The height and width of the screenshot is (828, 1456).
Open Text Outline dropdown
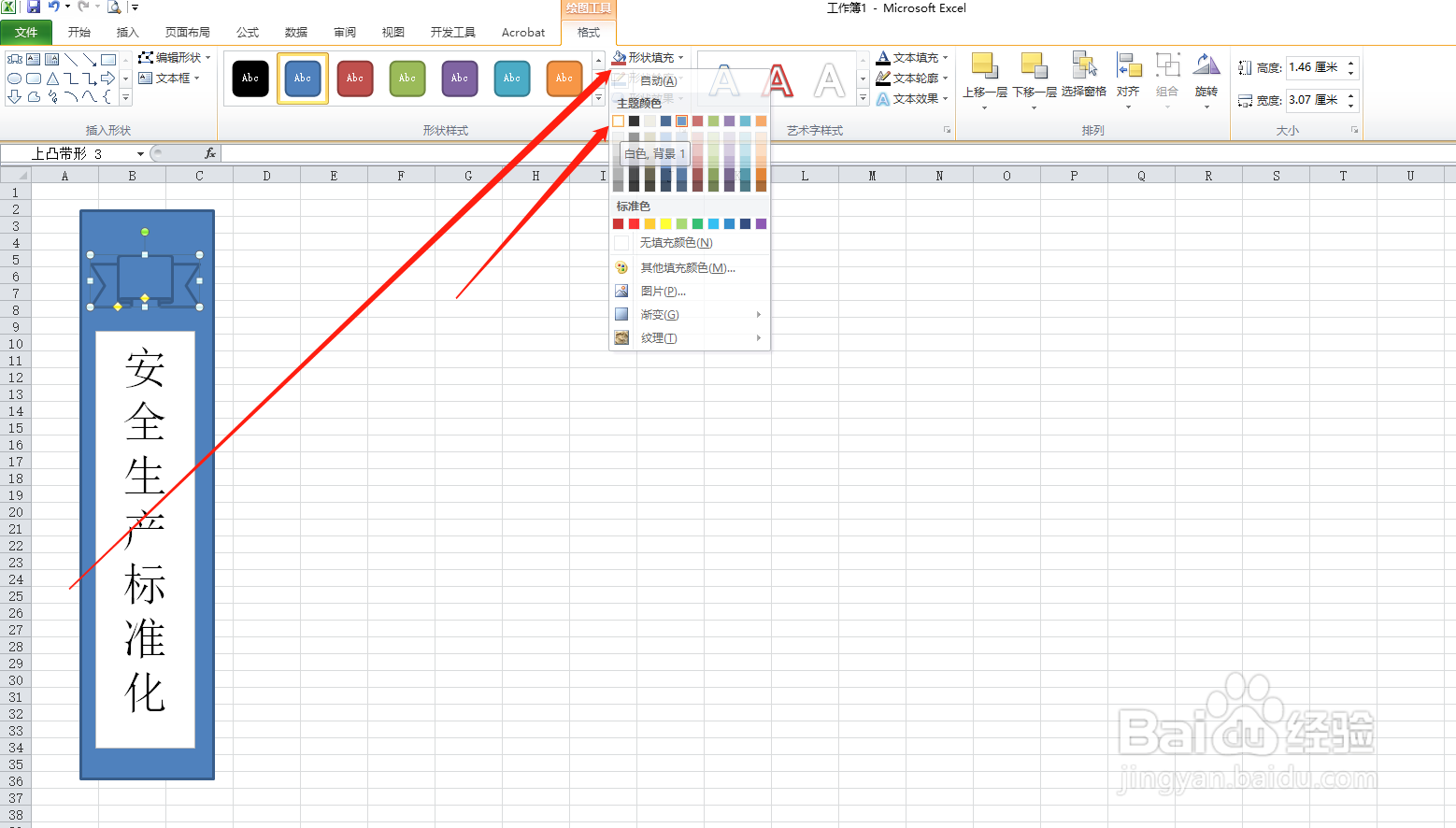click(913, 79)
